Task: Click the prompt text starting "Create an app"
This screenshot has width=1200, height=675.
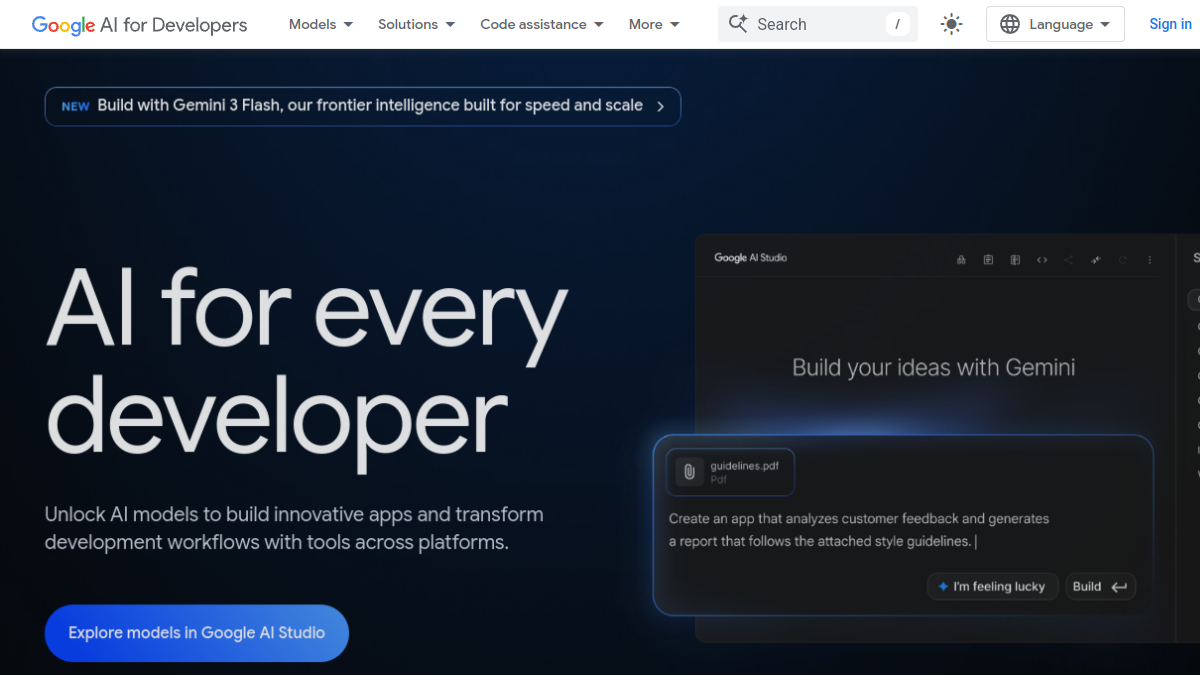Action: pos(859,530)
